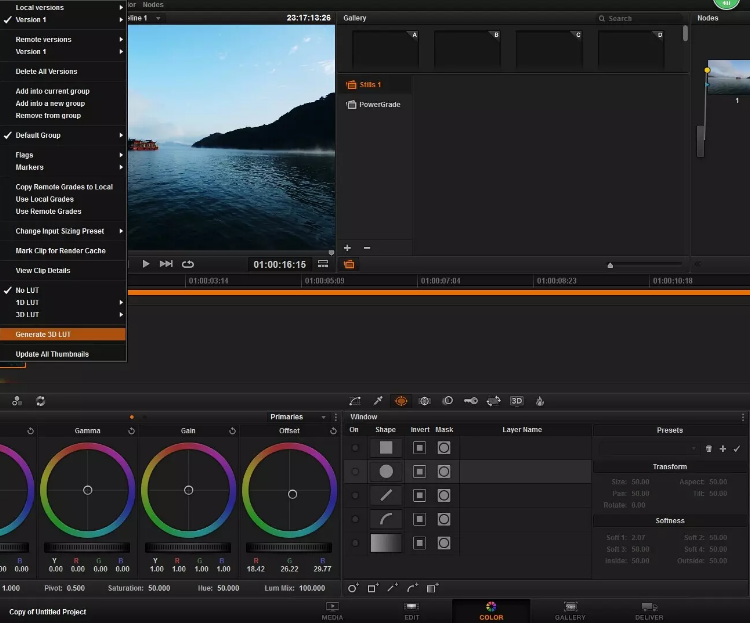Screen dimensions: 750x623
Task: Delete the window preset trash icon
Action: click(709, 449)
